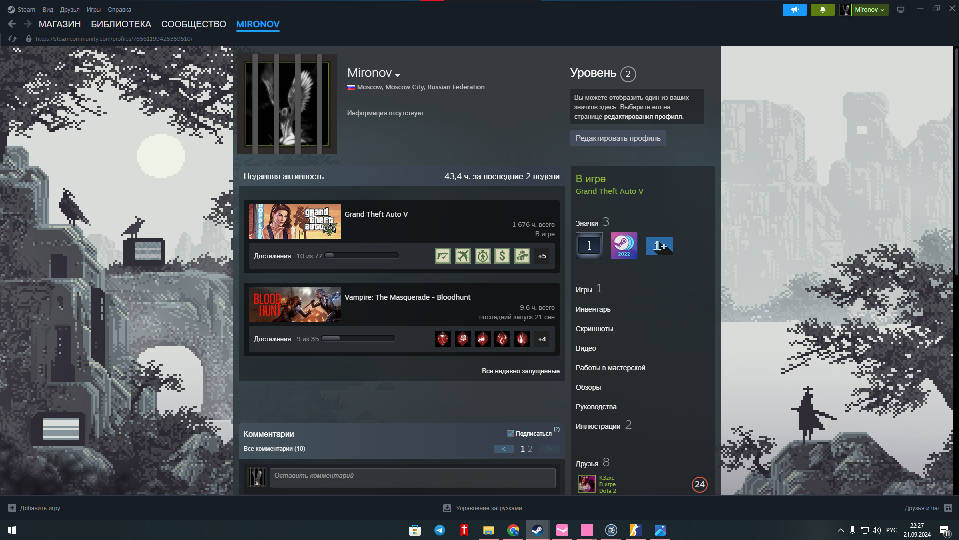This screenshot has height=540, width=959.
Task: Click the small avatar in the top bar
Action: [x=845, y=10]
